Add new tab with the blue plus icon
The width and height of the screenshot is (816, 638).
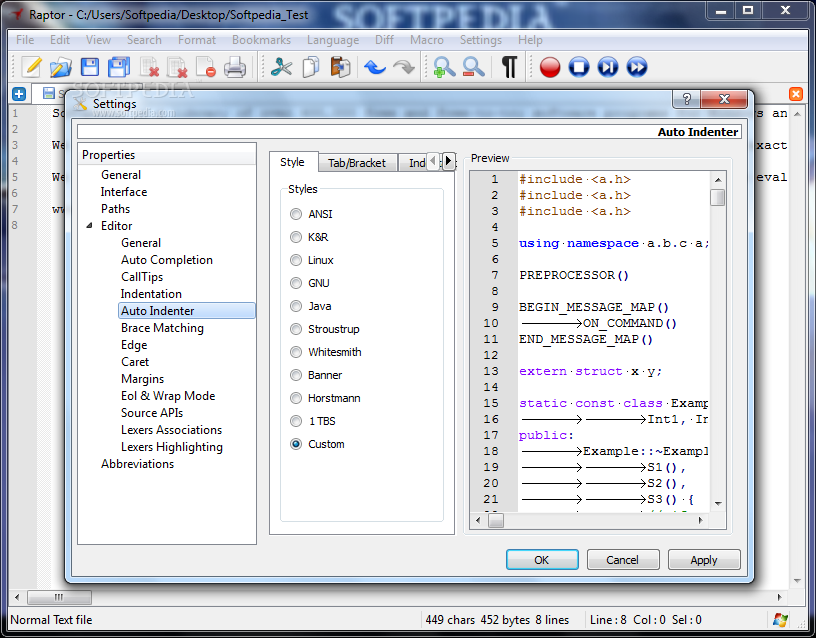pyautogui.click(x=19, y=94)
